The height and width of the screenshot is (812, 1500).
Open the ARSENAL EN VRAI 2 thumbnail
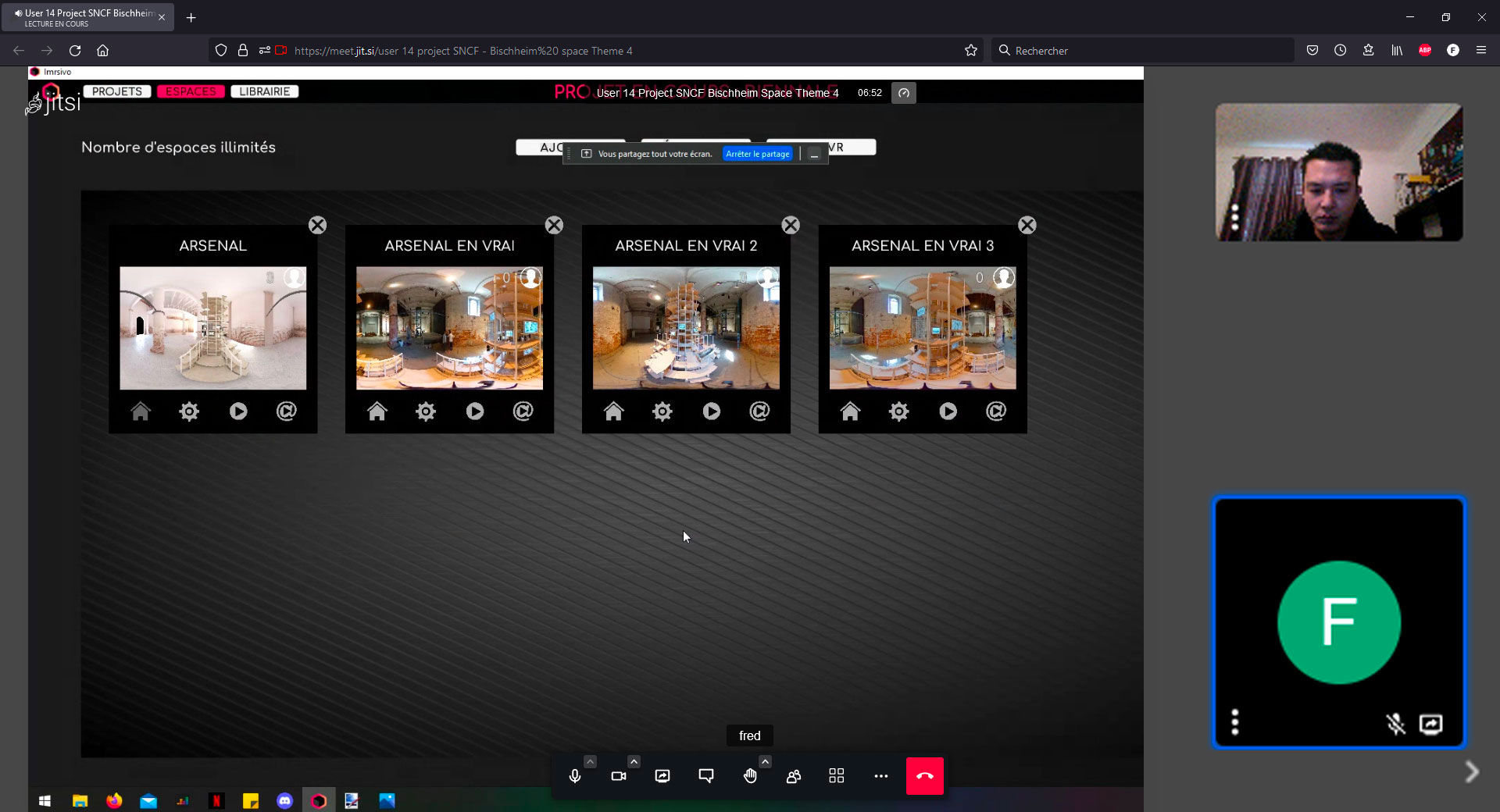pyautogui.click(x=687, y=328)
